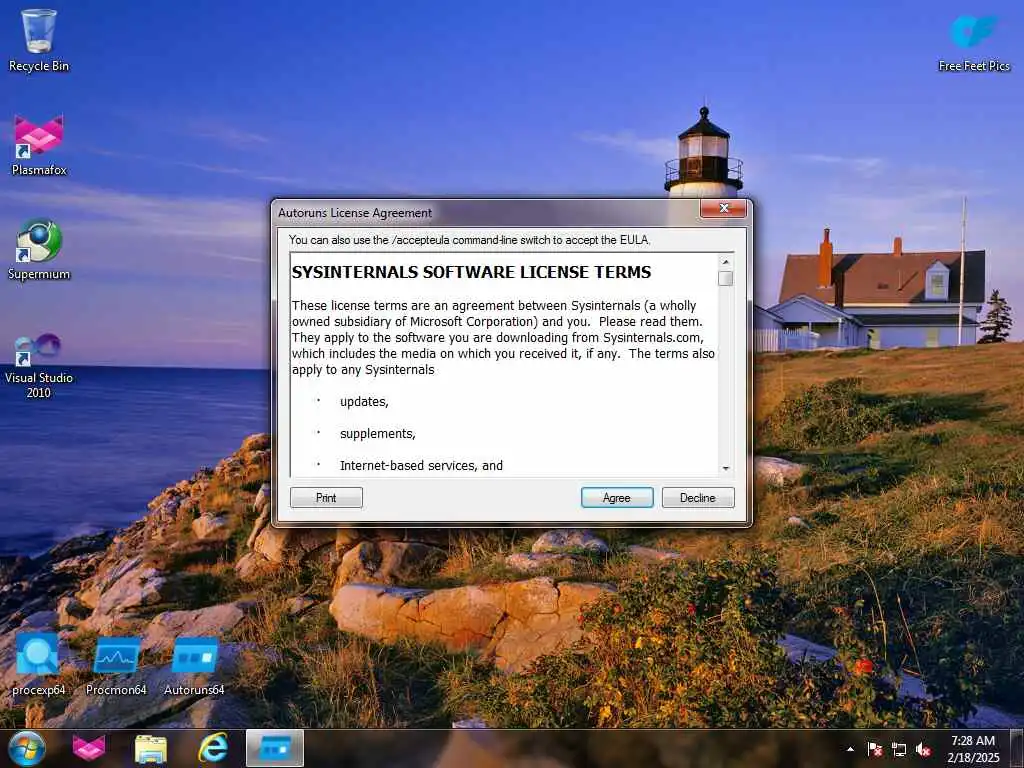Click the license text scrollbar thumb
The image size is (1024, 768).
click(726, 278)
